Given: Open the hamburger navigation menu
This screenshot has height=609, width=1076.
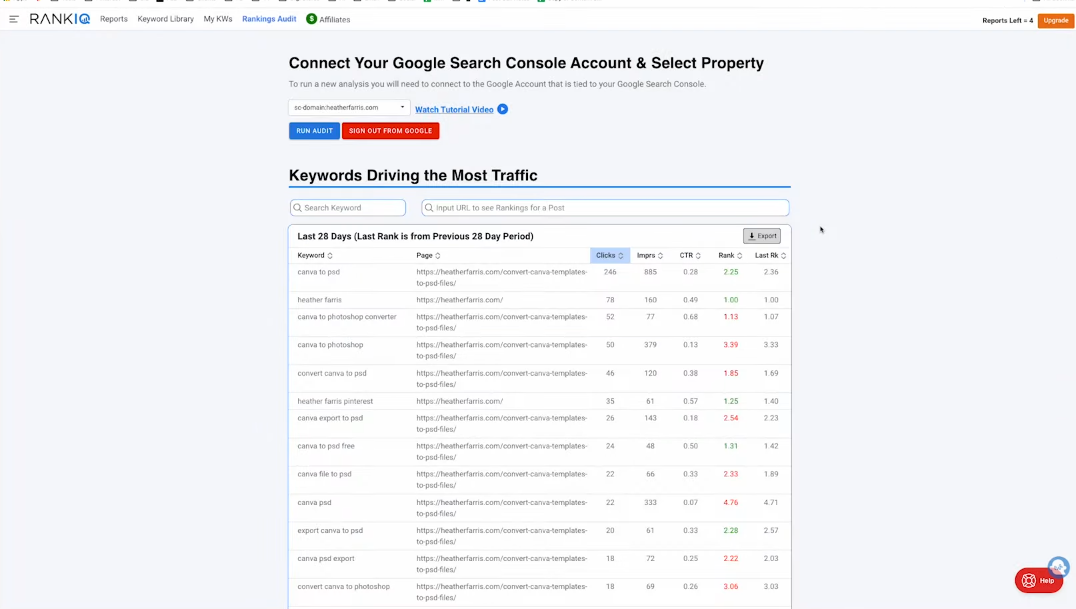Looking at the screenshot, I should tap(14, 19).
